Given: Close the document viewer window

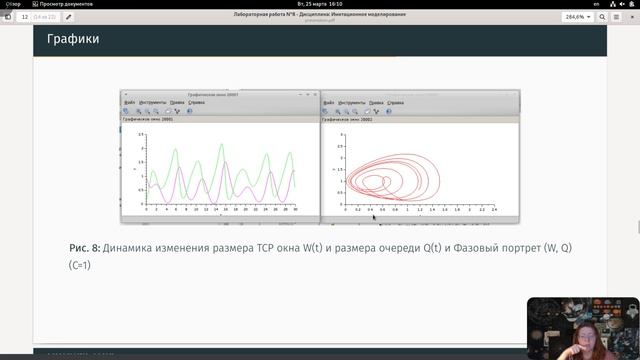Looking at the screenshot, I should click(632, 17).
